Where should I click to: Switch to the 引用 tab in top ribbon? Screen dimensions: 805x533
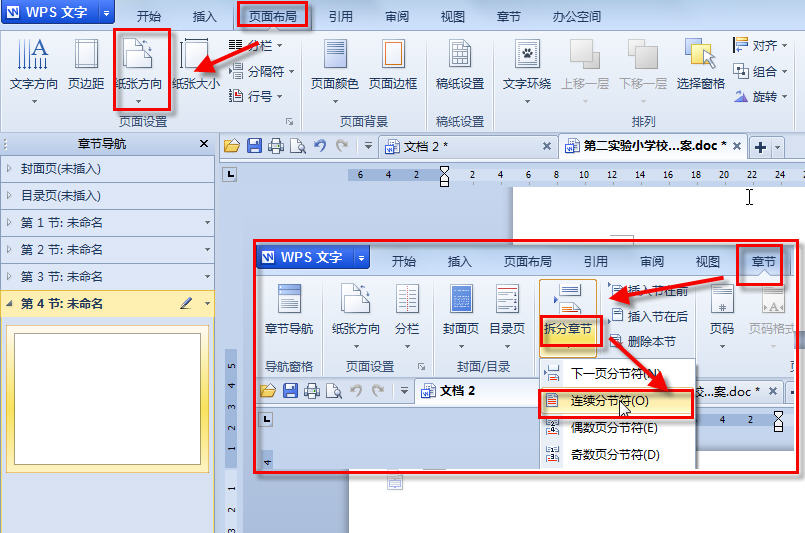[340, 16]
